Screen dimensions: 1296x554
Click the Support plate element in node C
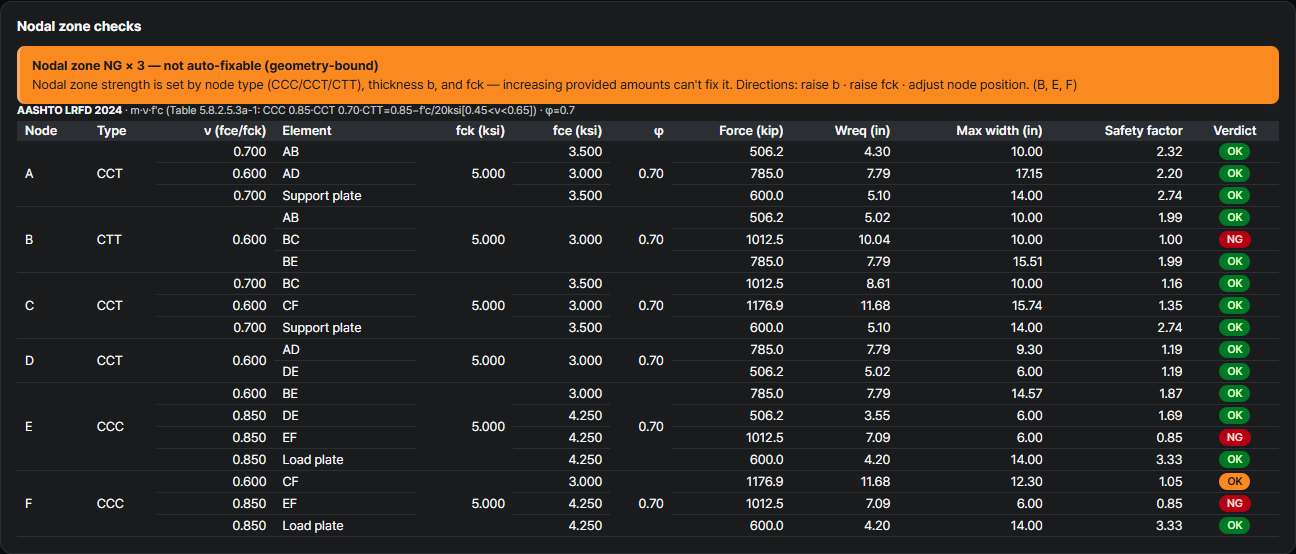[x=322, y=328]
